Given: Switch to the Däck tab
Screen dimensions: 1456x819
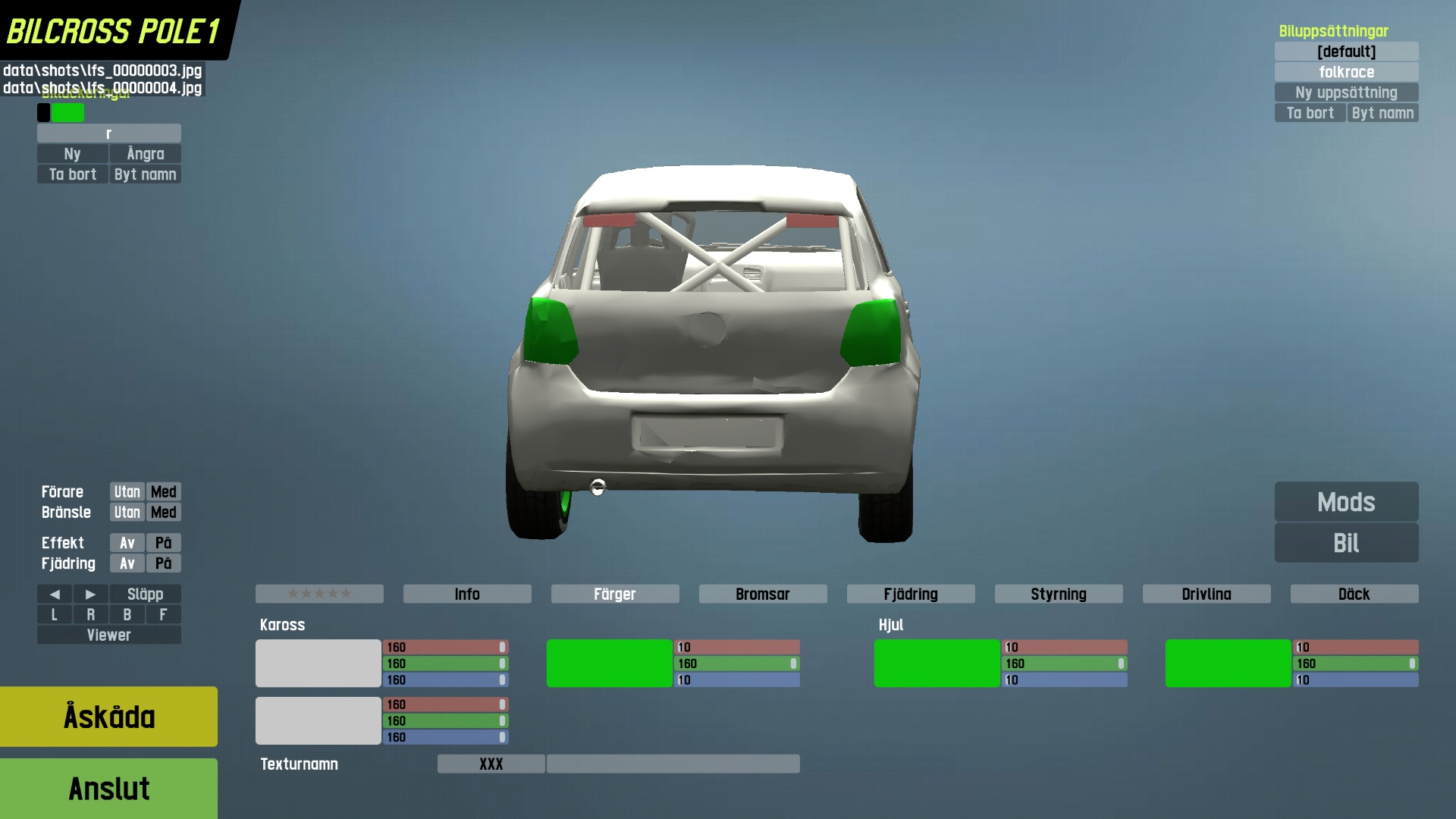Looking at the screenshot, I should click(1354, 595).
